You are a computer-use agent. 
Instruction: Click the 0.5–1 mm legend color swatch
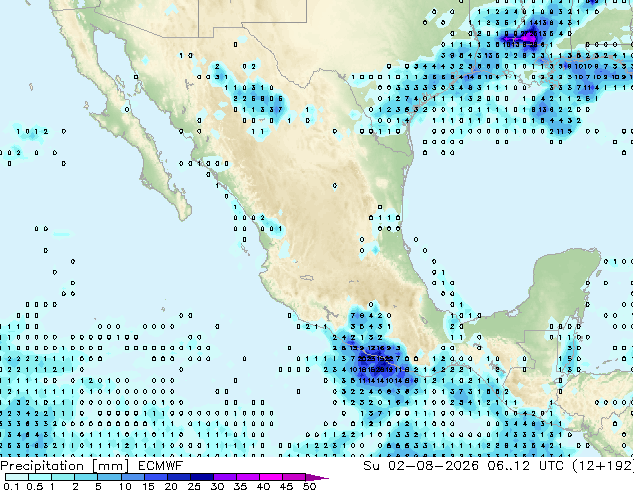click(x=40, y=477)
